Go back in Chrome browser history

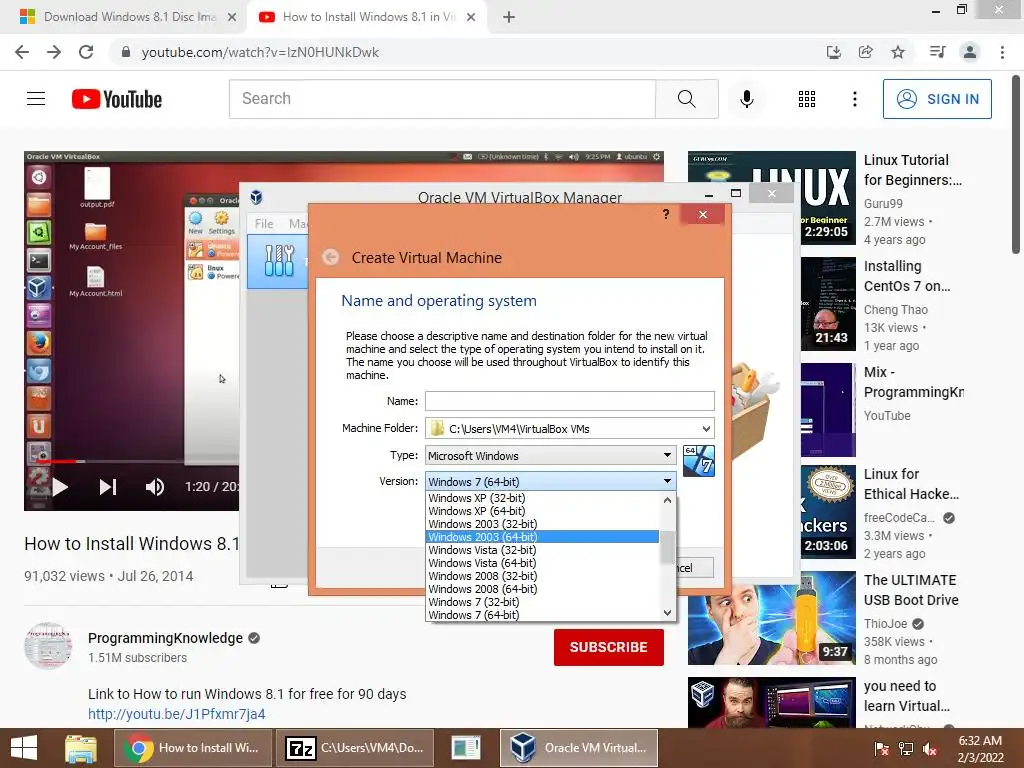coord(22,52)
